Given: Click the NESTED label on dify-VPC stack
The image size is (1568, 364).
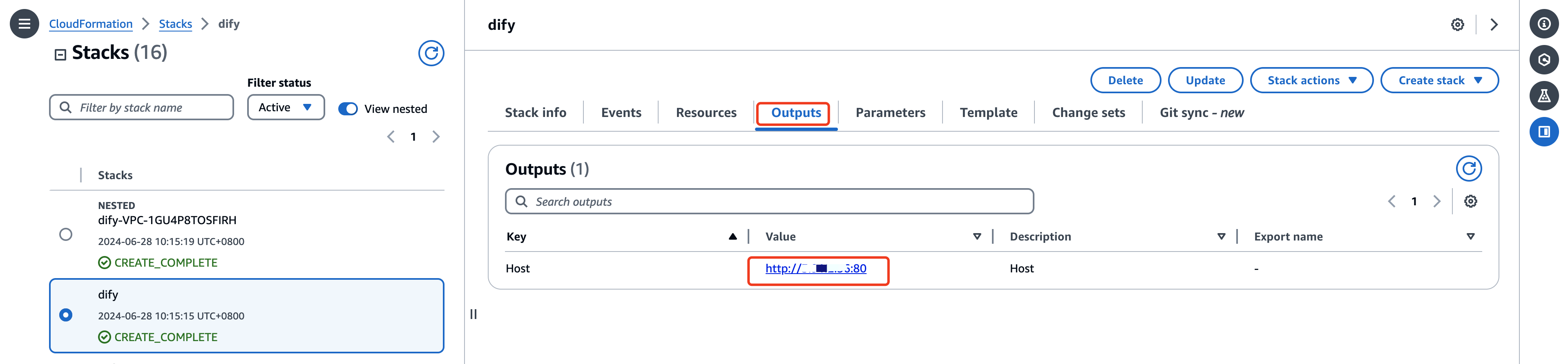Looking at the screenshot, I should click(116, 205).
